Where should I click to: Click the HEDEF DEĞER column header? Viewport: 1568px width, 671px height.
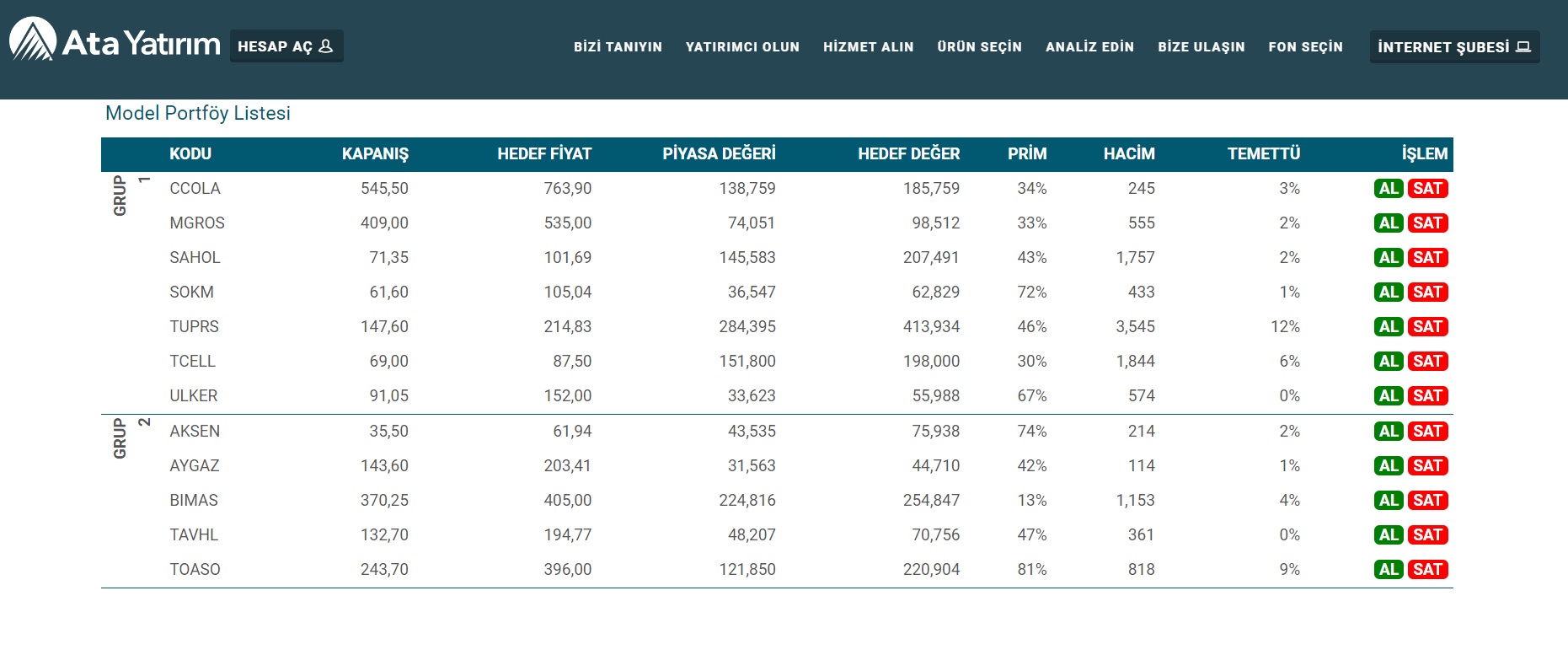(x=908, y=154)
